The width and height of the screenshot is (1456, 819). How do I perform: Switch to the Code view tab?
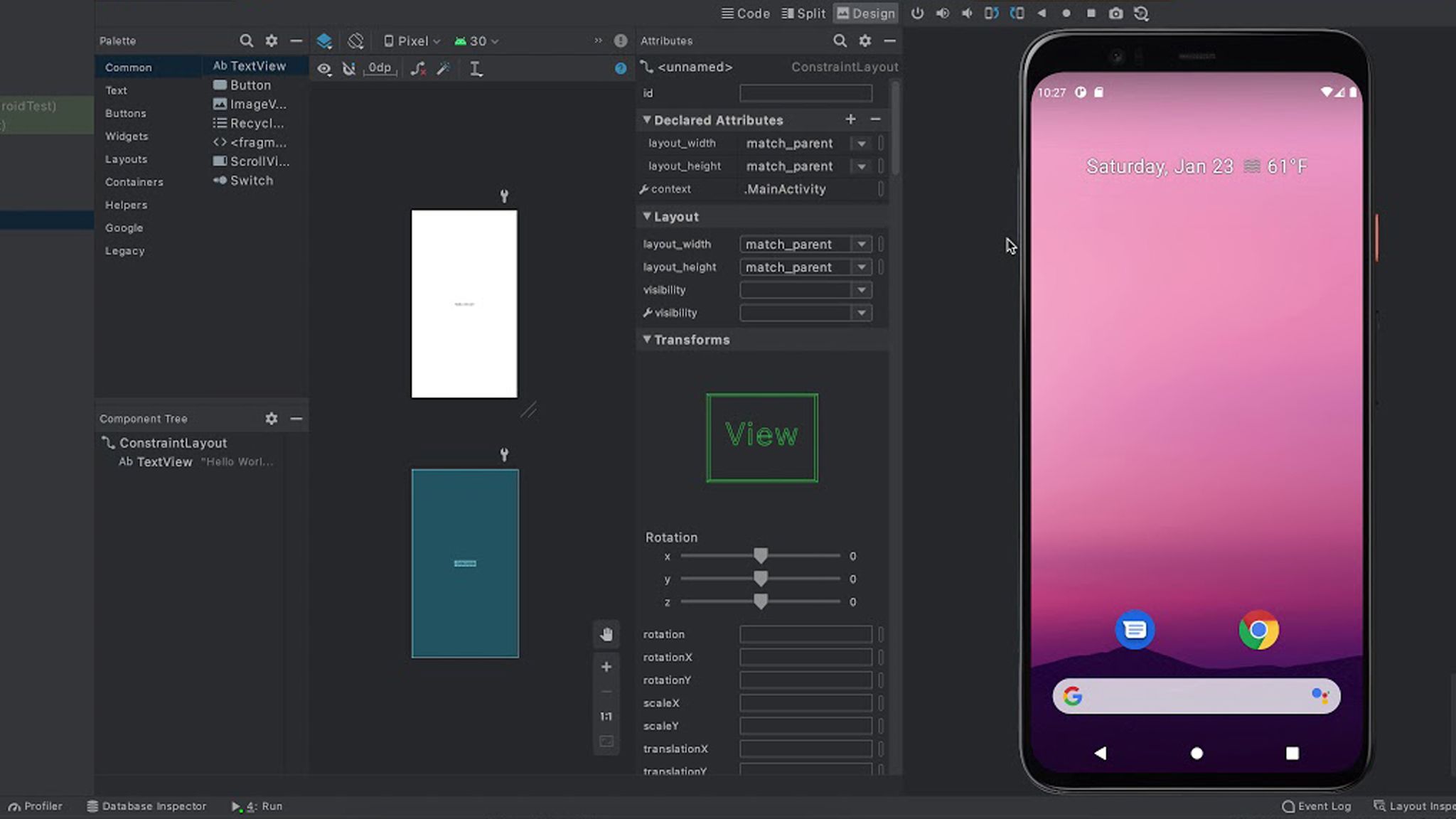746,13
